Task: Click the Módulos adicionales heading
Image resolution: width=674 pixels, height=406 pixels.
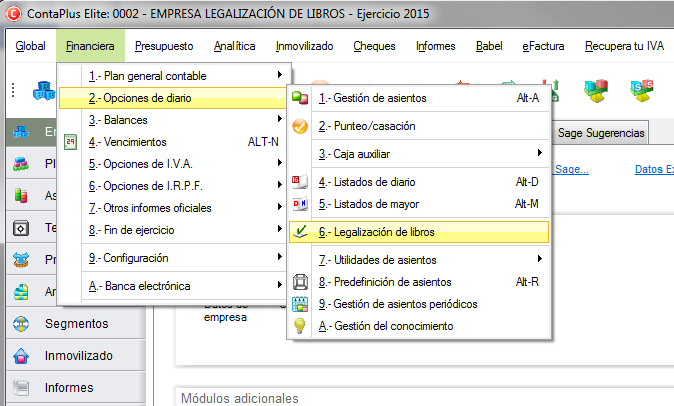Action: [x=239, y=398]
